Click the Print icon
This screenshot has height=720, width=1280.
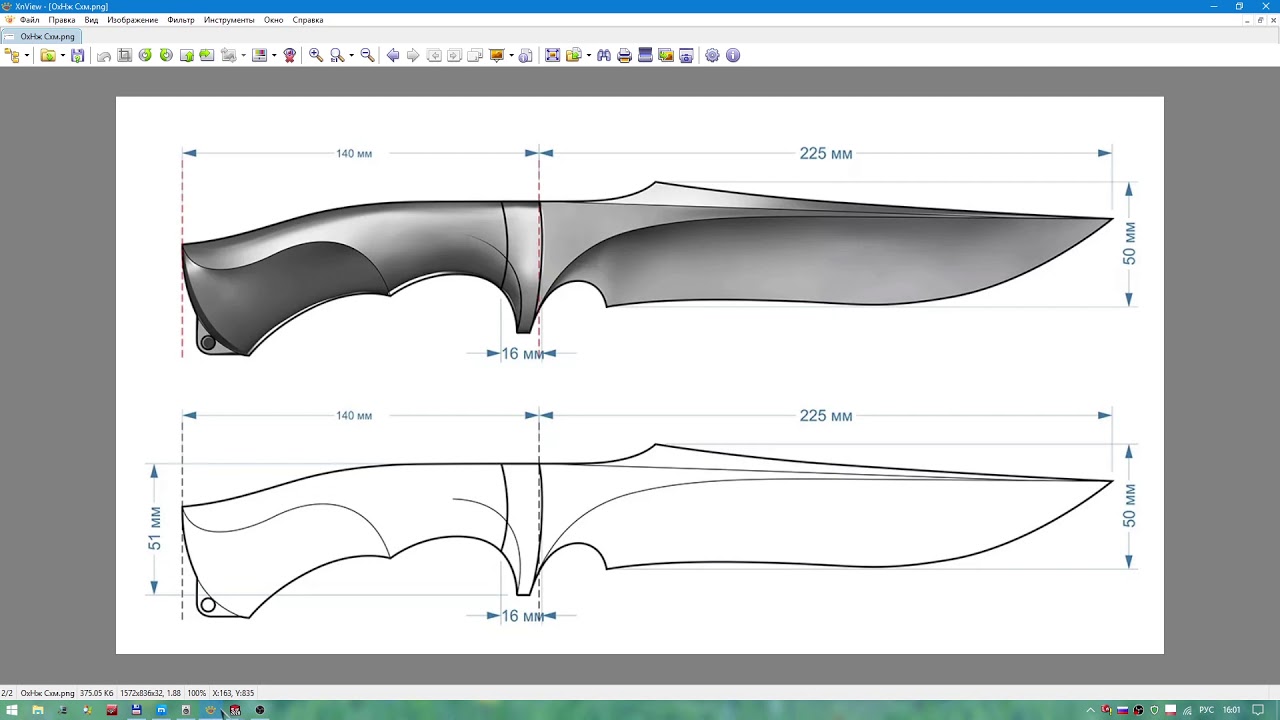tap(624, 56)
